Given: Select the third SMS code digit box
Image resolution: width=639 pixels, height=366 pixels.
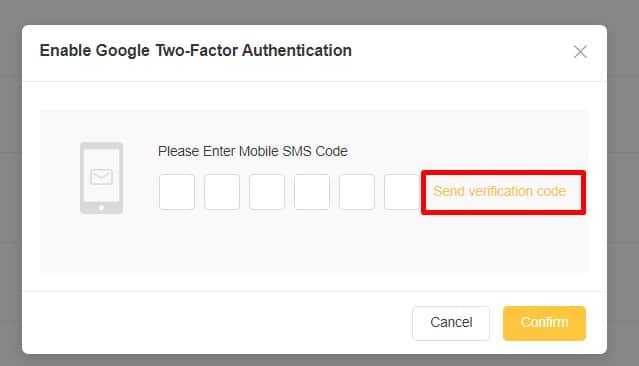Looking at the screenshot, I should pos(267,192).
